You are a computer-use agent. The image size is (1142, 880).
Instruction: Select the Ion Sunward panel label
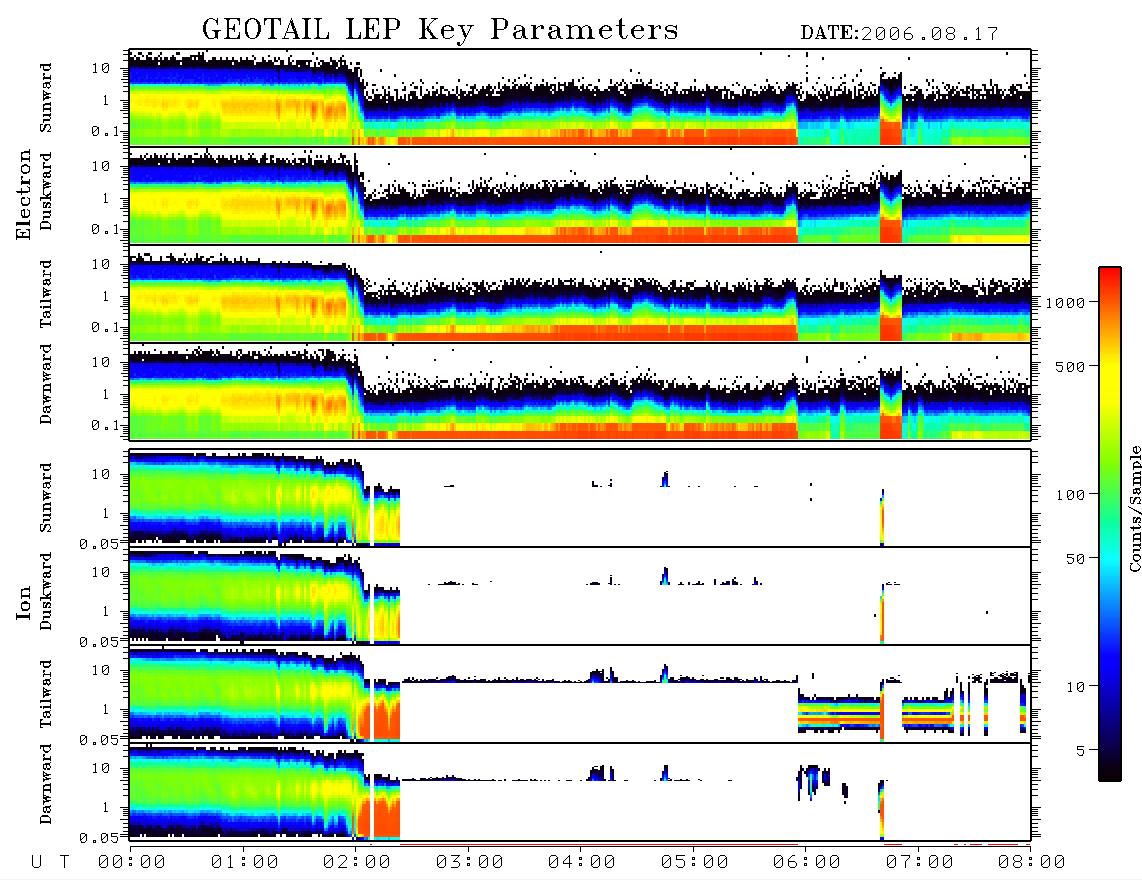point(46,498)
